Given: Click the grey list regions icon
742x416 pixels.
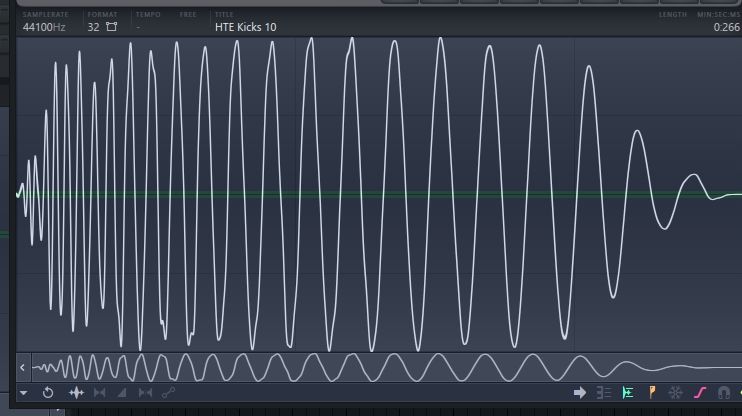Looking at the screenshot, I should (604, 393).
